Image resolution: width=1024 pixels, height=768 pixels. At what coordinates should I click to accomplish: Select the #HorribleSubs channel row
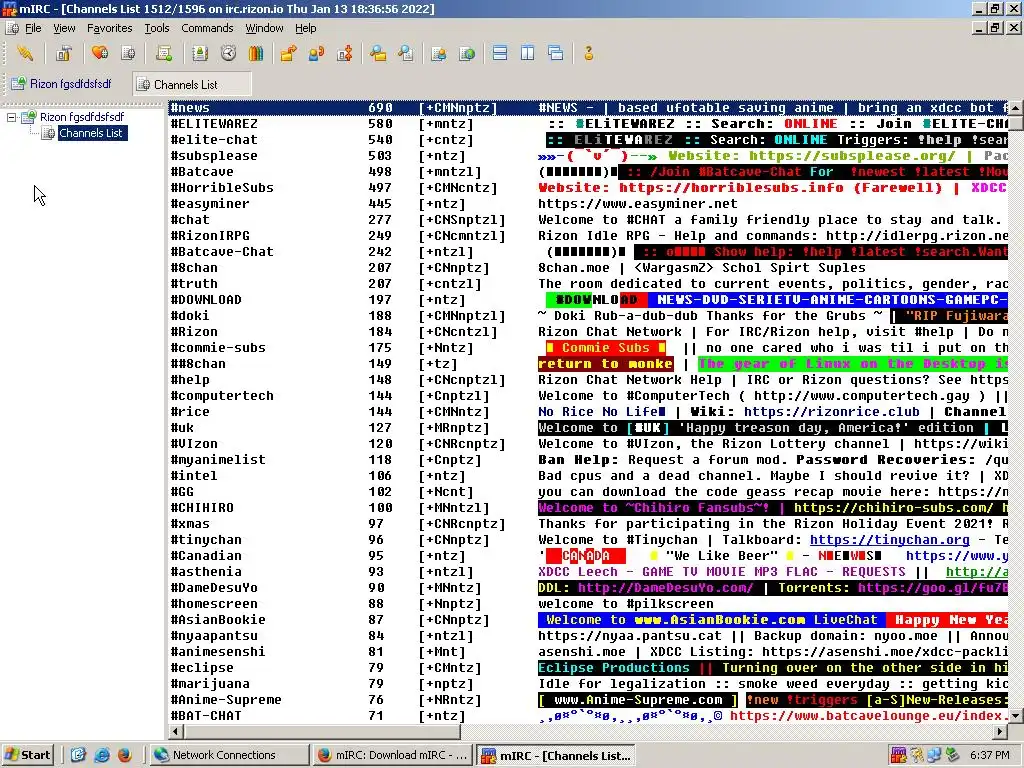click(x=588, y=187)
